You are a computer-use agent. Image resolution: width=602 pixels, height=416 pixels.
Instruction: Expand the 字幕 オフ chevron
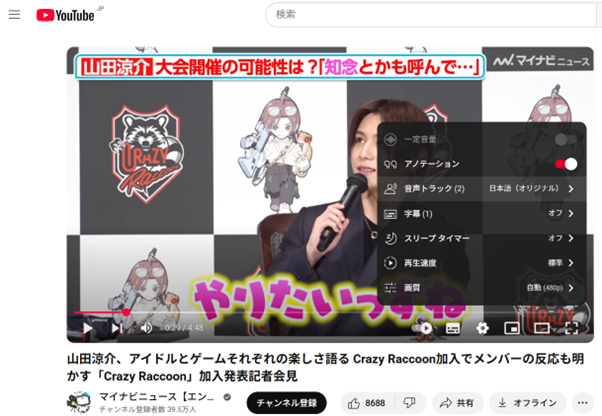pyautogui.click(x=571, y=213)
